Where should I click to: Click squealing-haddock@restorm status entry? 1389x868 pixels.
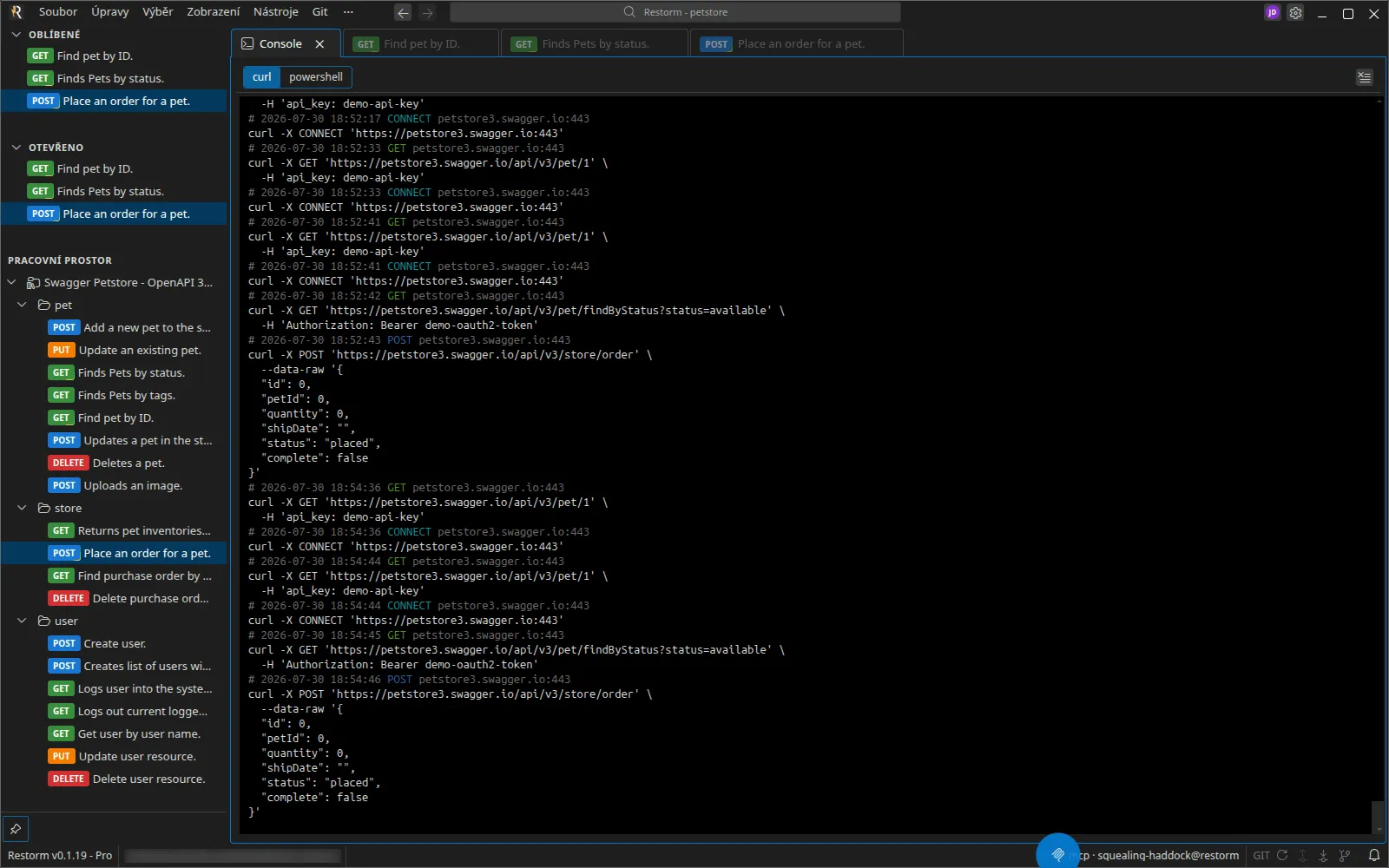1168,855
